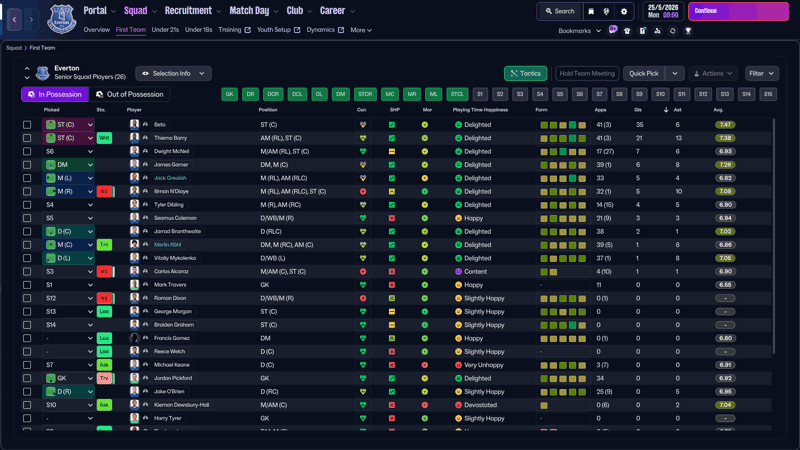Click Very Unhappy icon for Michael Keane

[x=458, y=365]
